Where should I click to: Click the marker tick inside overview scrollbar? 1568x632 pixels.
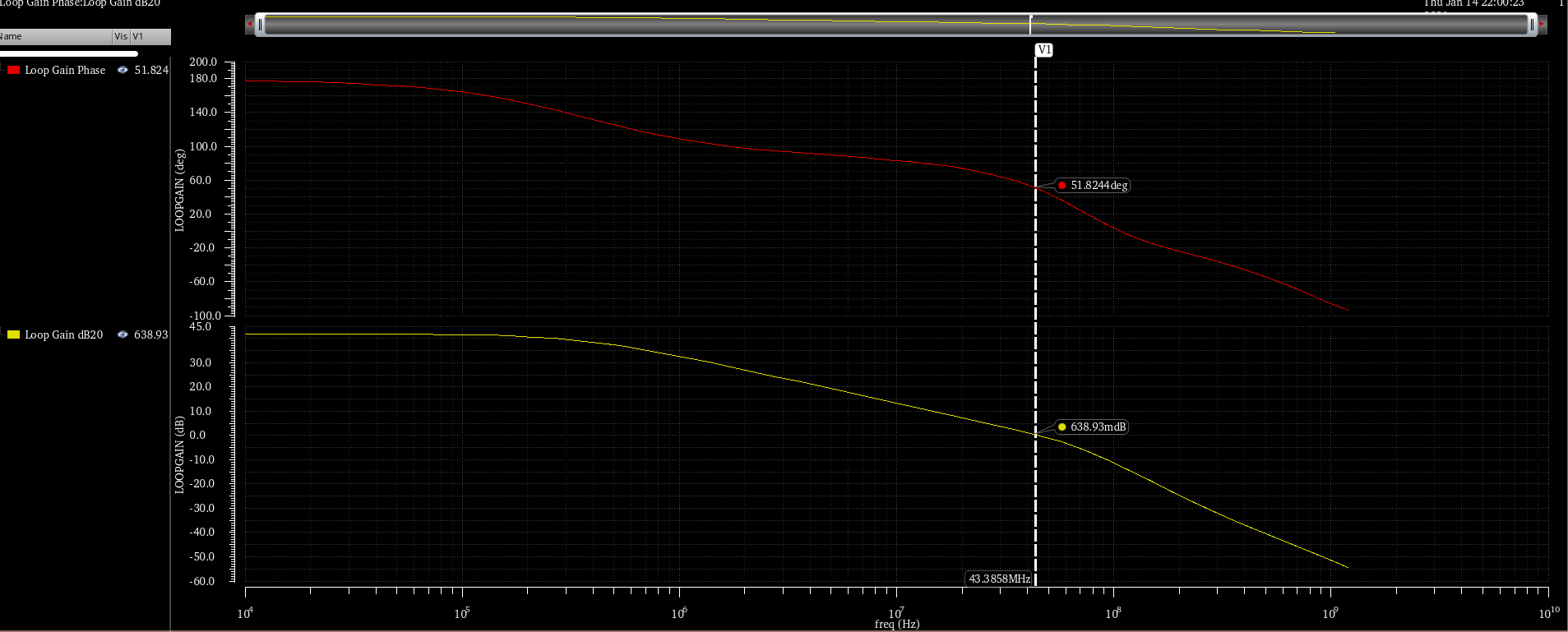point(1030,25)
